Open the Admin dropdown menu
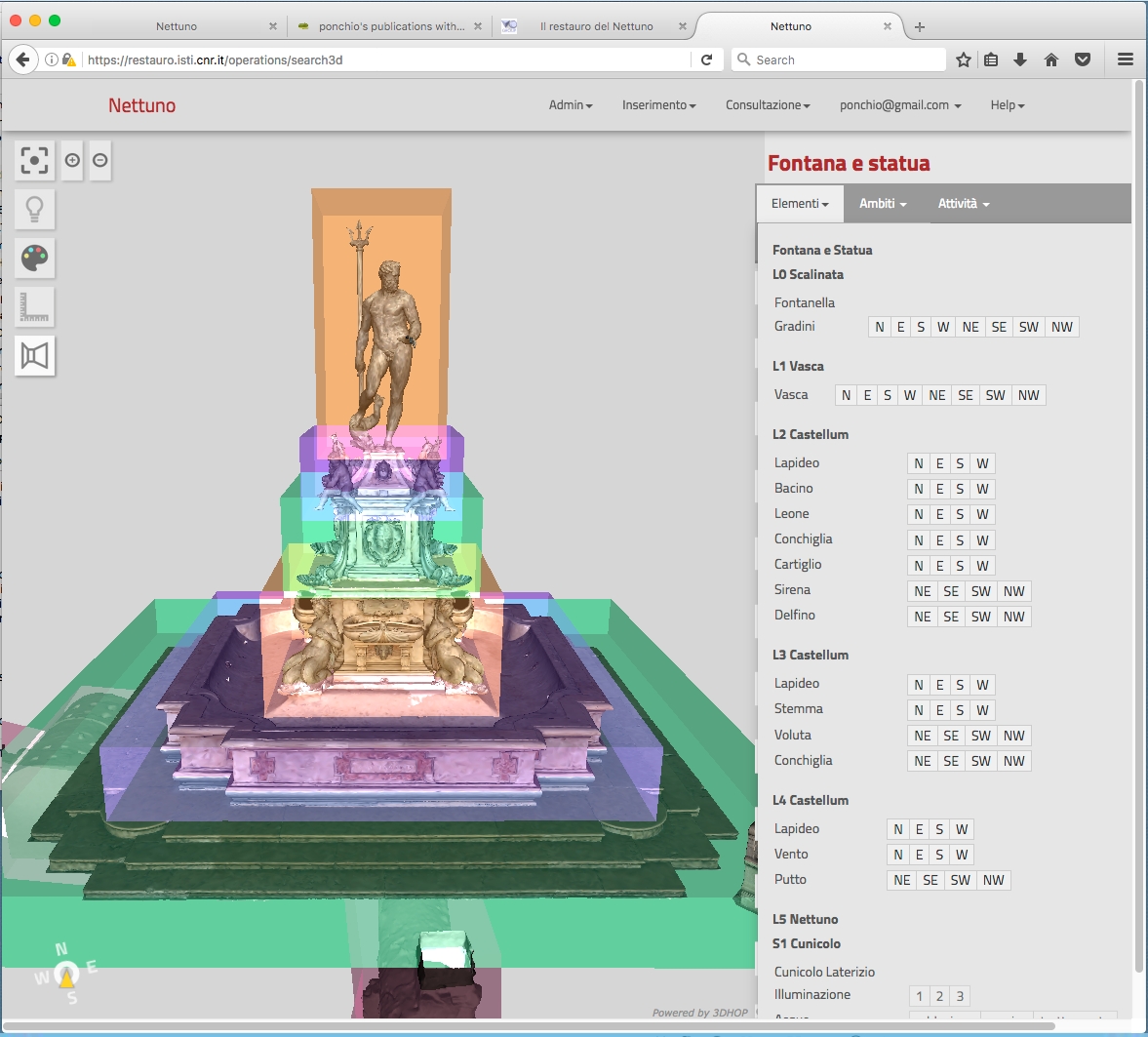Image resolution: width=1148 pixels, height=1037 pixels. (571, 105)
